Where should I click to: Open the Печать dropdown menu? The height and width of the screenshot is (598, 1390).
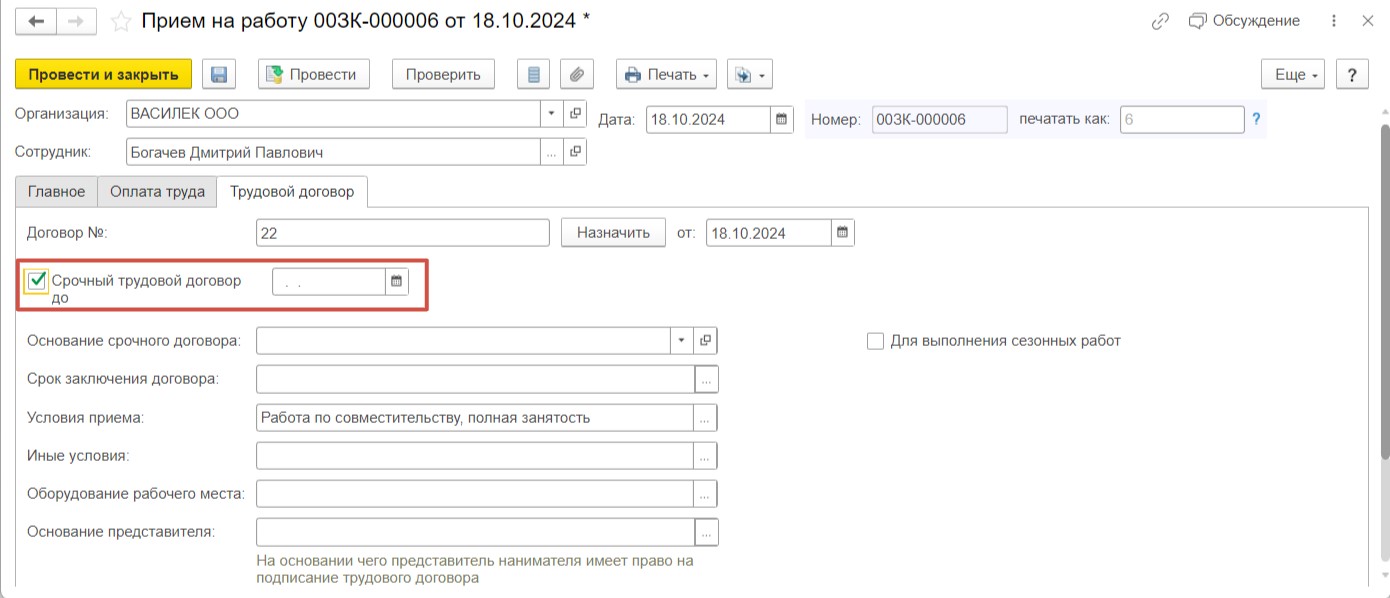tap(666, 74)
